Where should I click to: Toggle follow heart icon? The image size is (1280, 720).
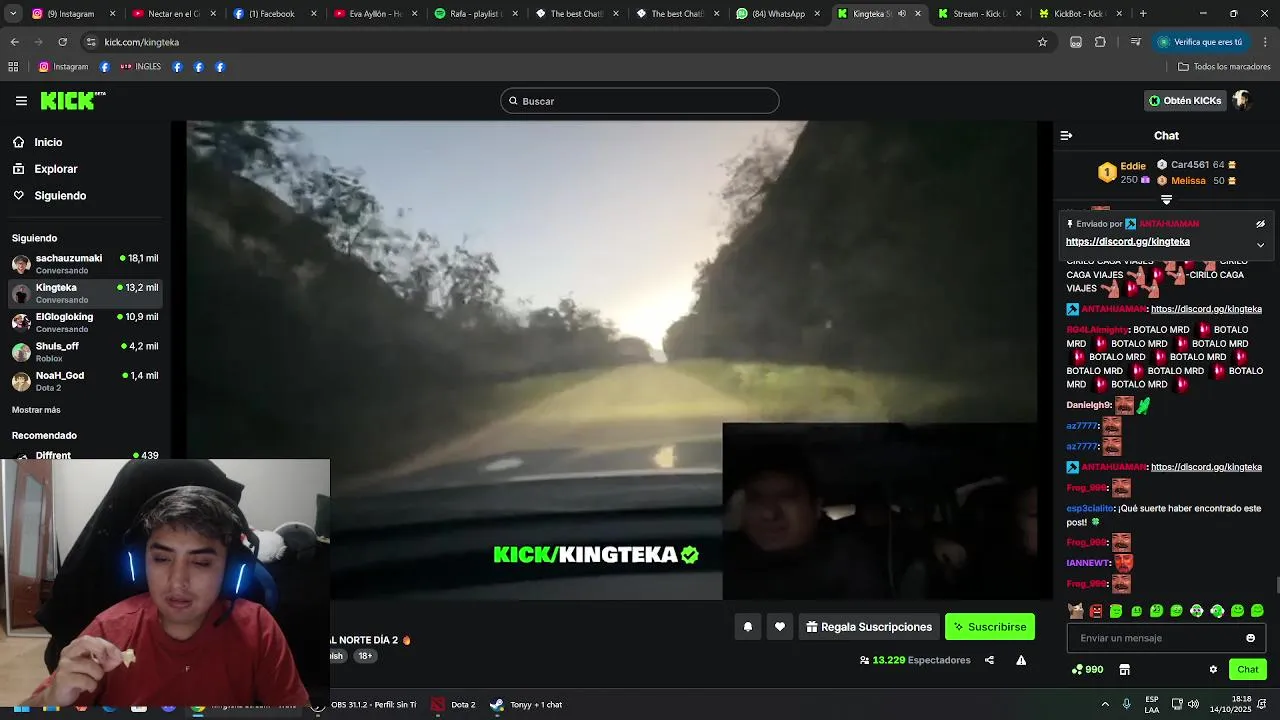click(780, 627)
